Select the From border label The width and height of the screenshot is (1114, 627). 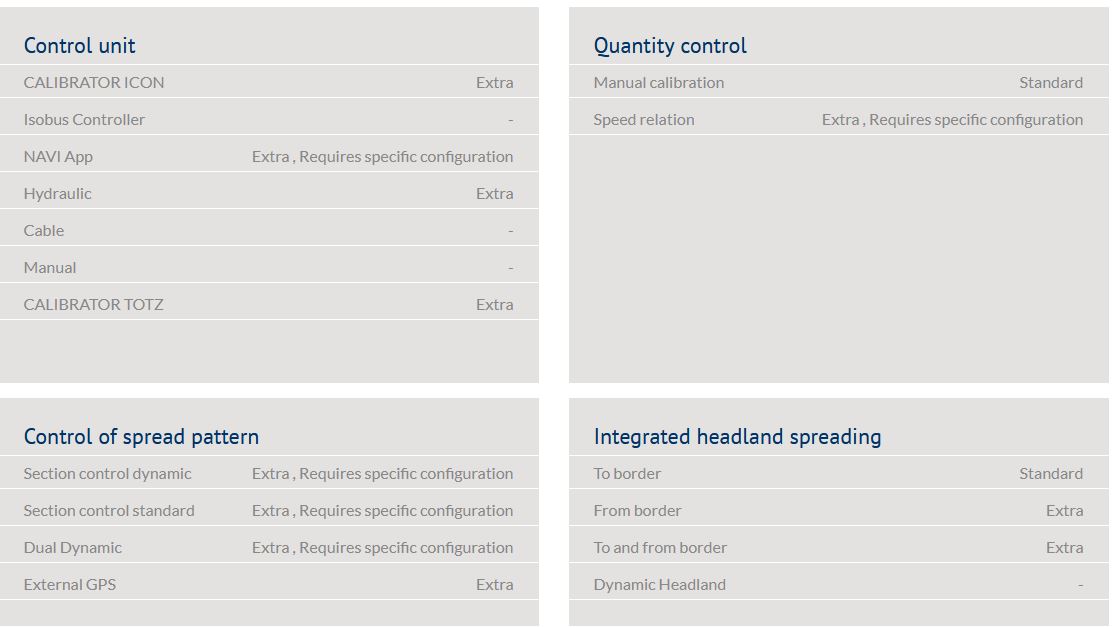coord(637,511)
